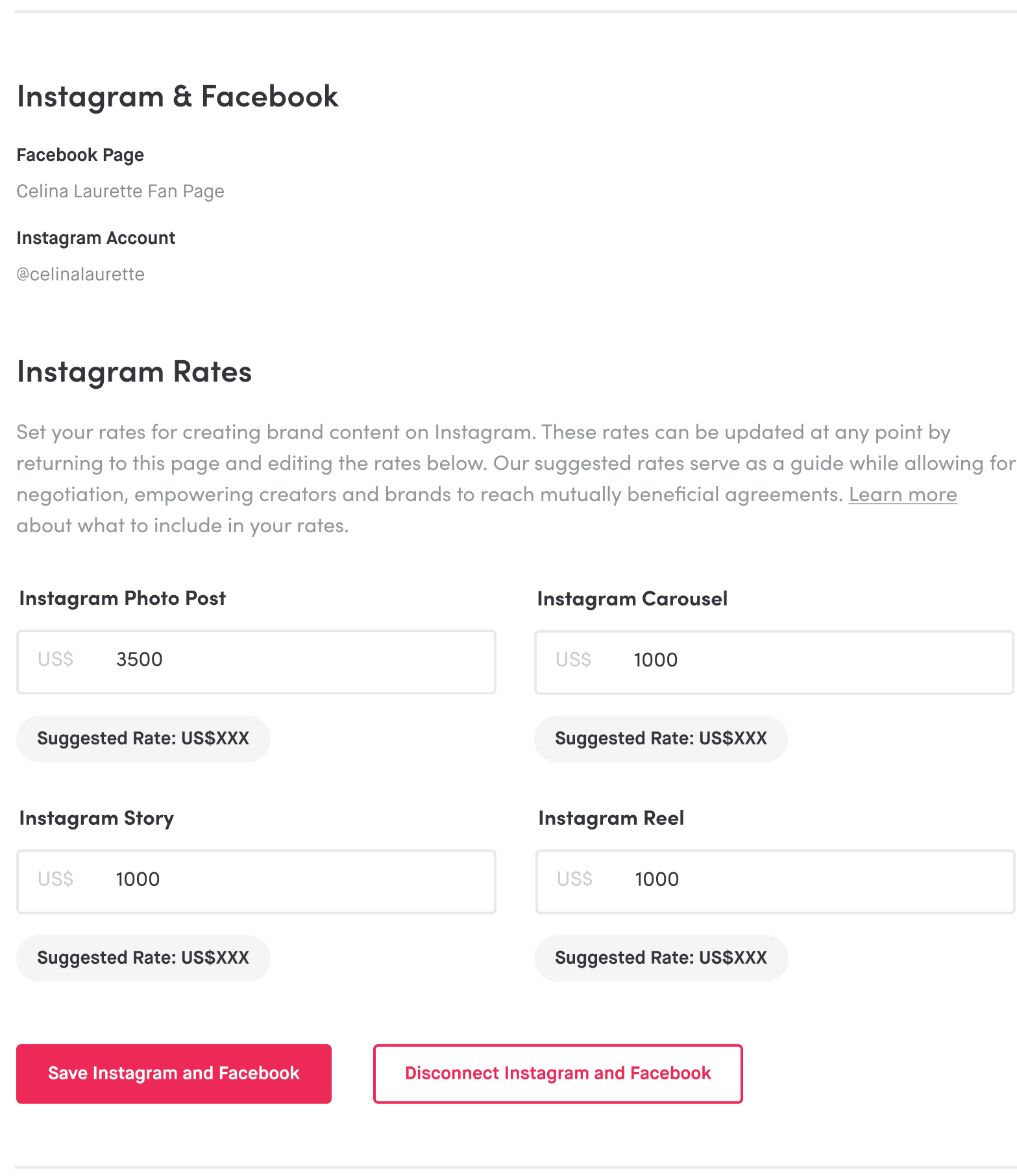Image resolution: width=1017 pixels, height=1176 pixels.
Task: Select Suggested Rate pill under Instagram Story
Action: pos(143,958)
